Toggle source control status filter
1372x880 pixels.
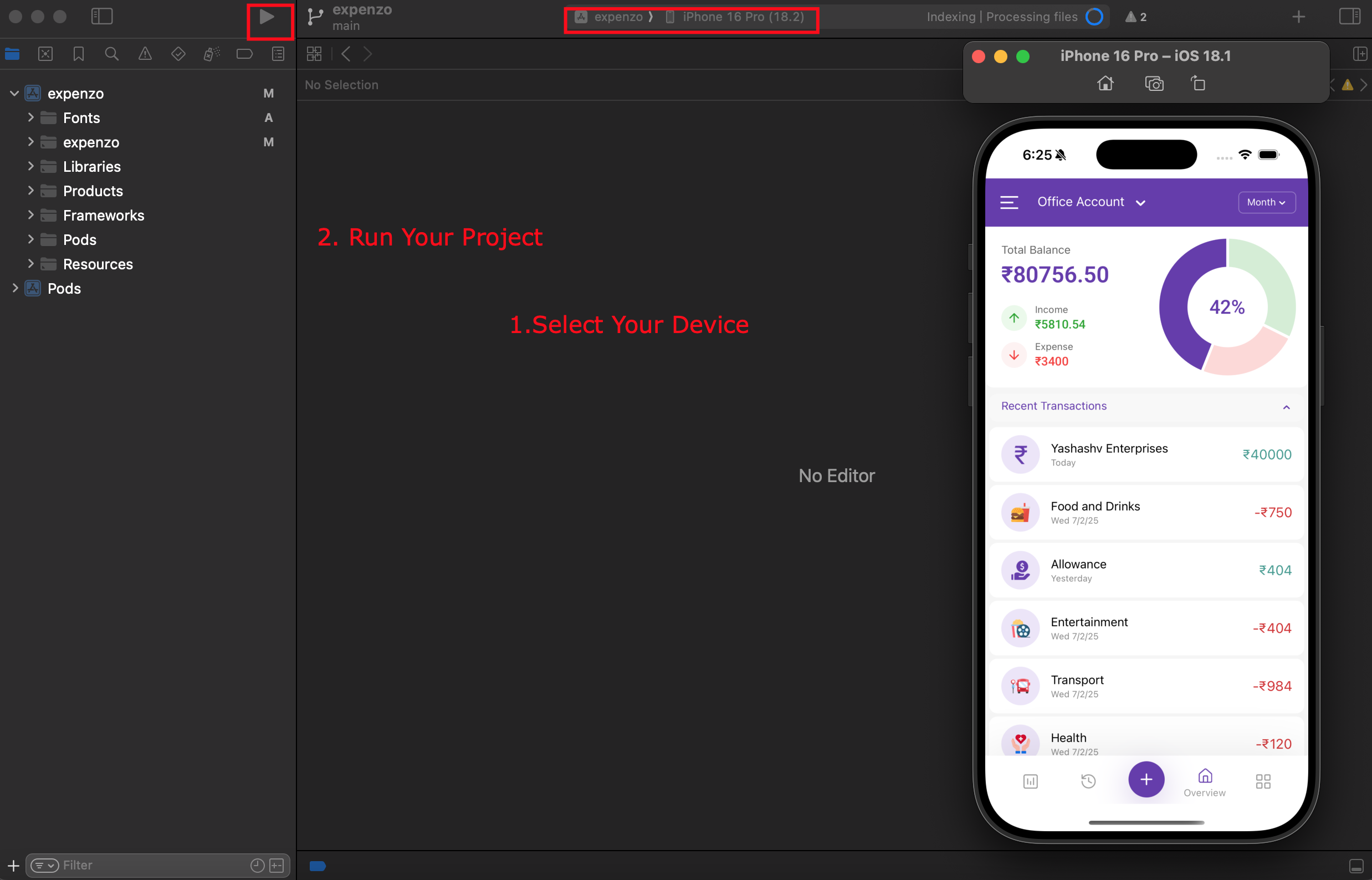pos(277,865)
